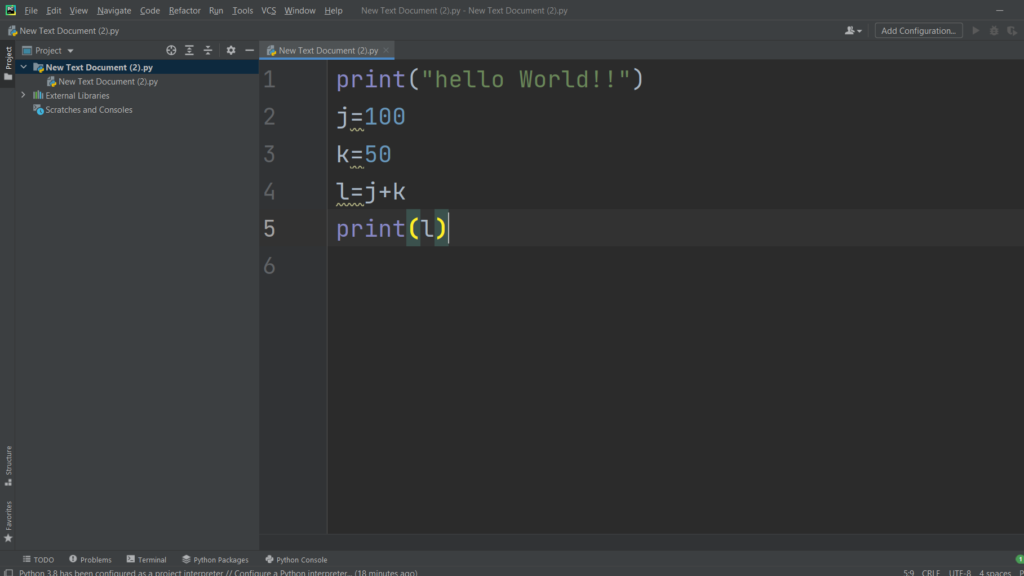Viewport: 1024px width, 576px height.
Task: Toggle tool window quick-access icon in status bar
Action: pyautogui.click(x=8, y=573)
